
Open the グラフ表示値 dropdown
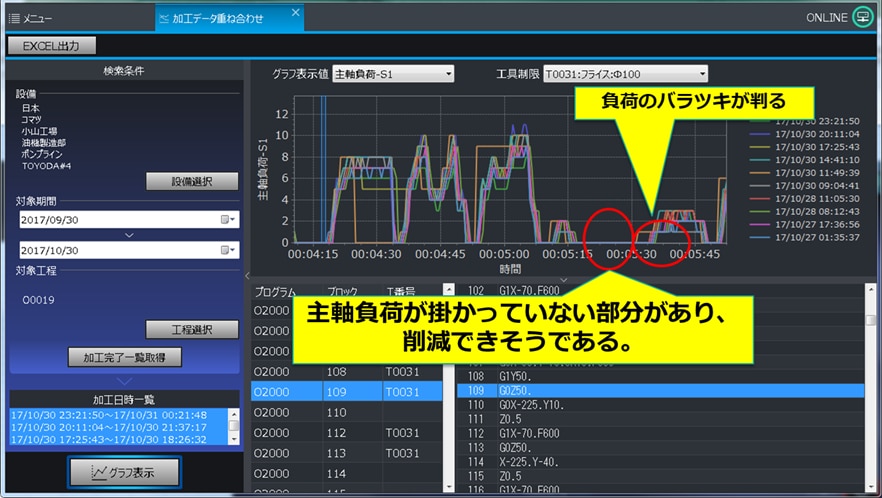click(393, 73)
